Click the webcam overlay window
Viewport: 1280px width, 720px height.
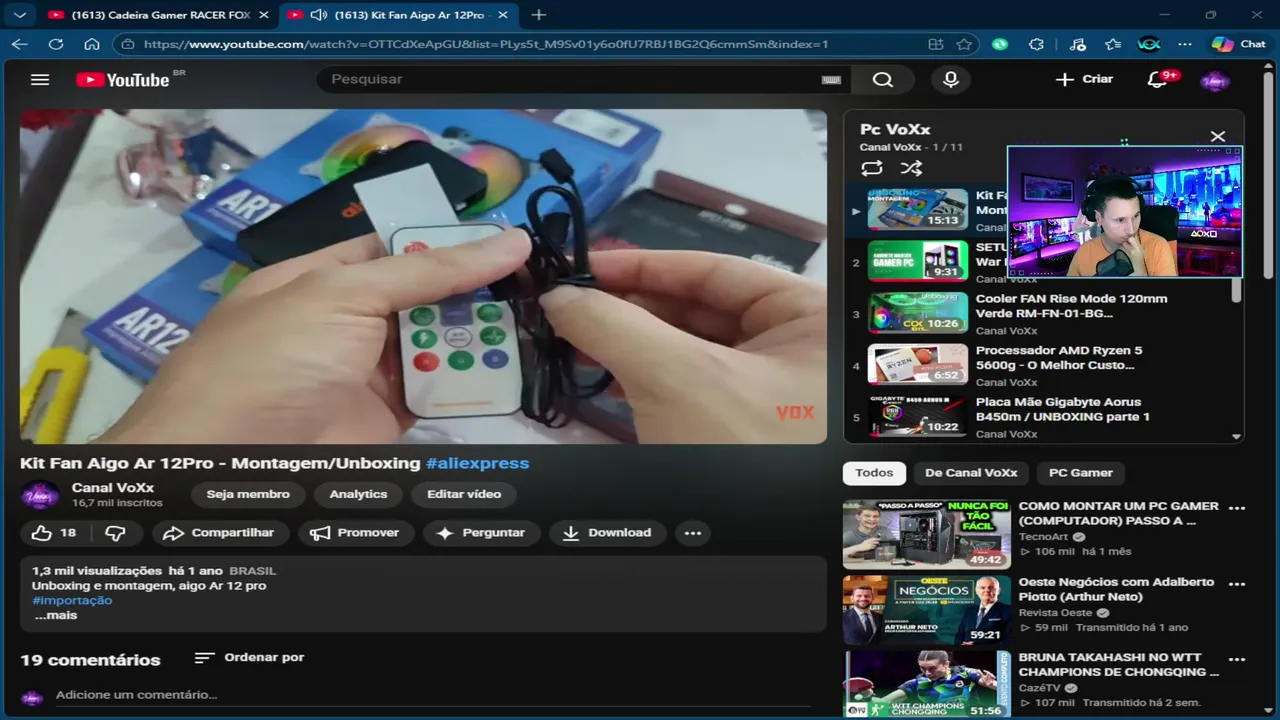[x=1124, y=212]
